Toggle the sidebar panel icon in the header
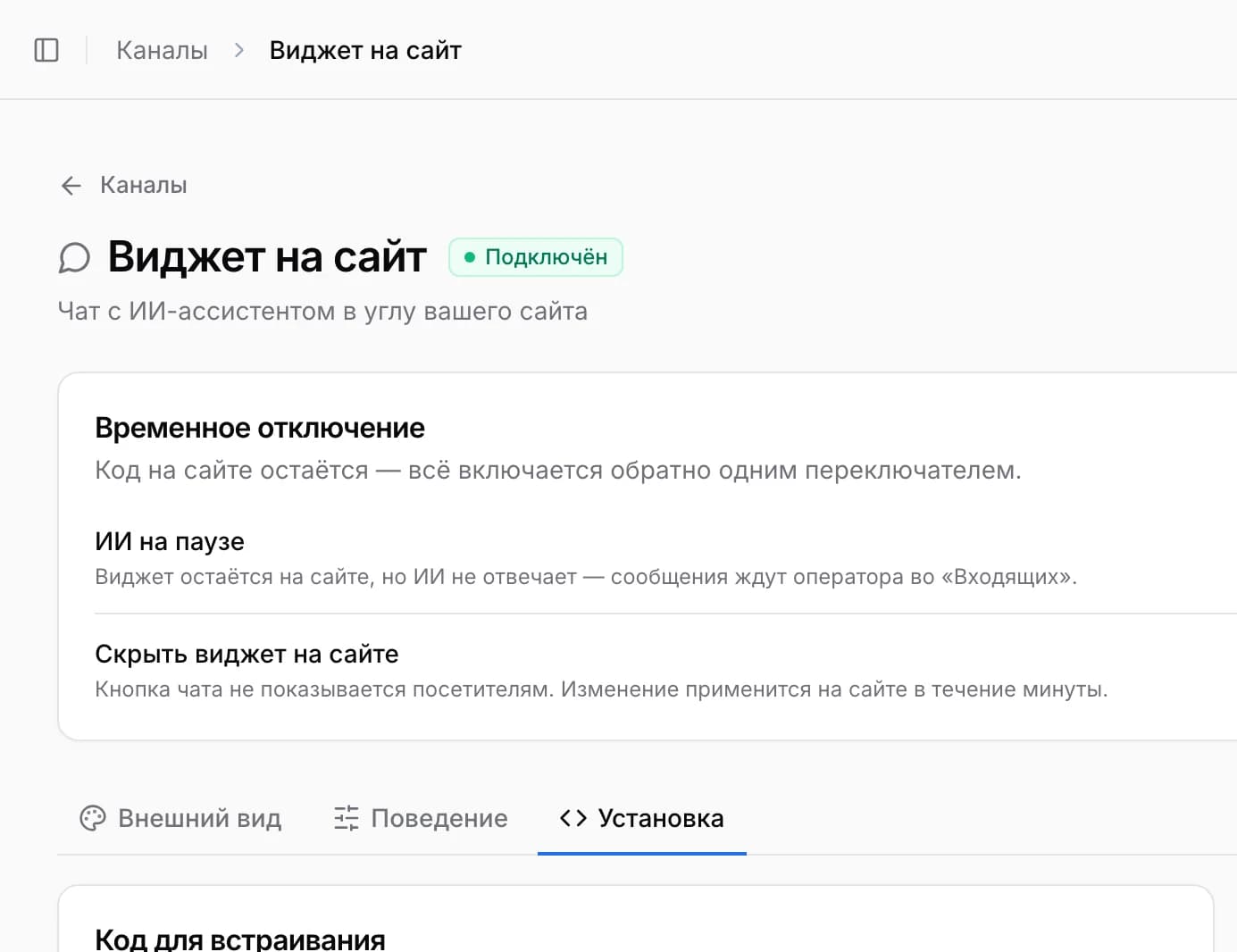 tap(46, 50)
